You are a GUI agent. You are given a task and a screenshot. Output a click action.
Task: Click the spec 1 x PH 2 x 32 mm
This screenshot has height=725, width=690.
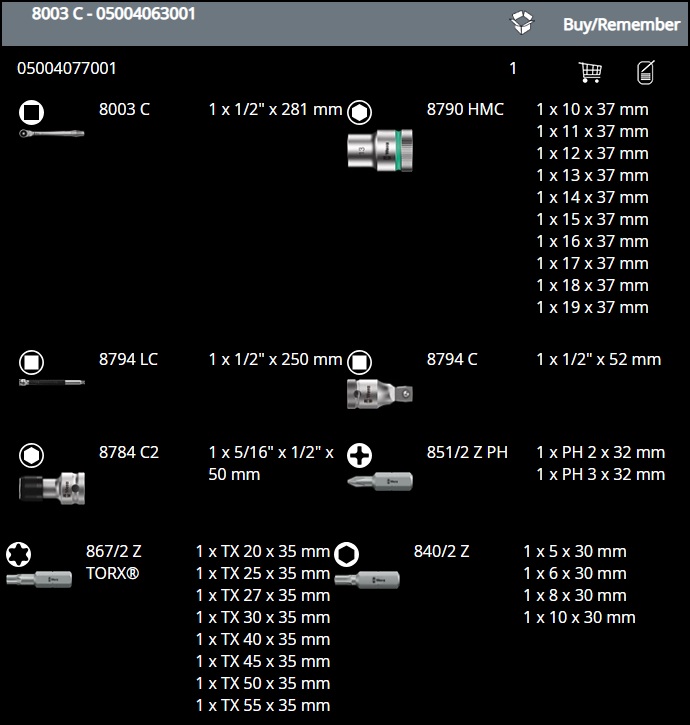pos(601,452)
